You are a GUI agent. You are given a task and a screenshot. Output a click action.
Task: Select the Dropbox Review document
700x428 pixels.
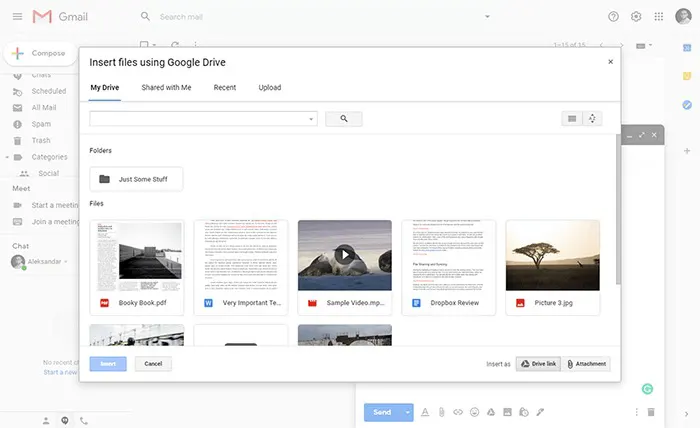449,267
